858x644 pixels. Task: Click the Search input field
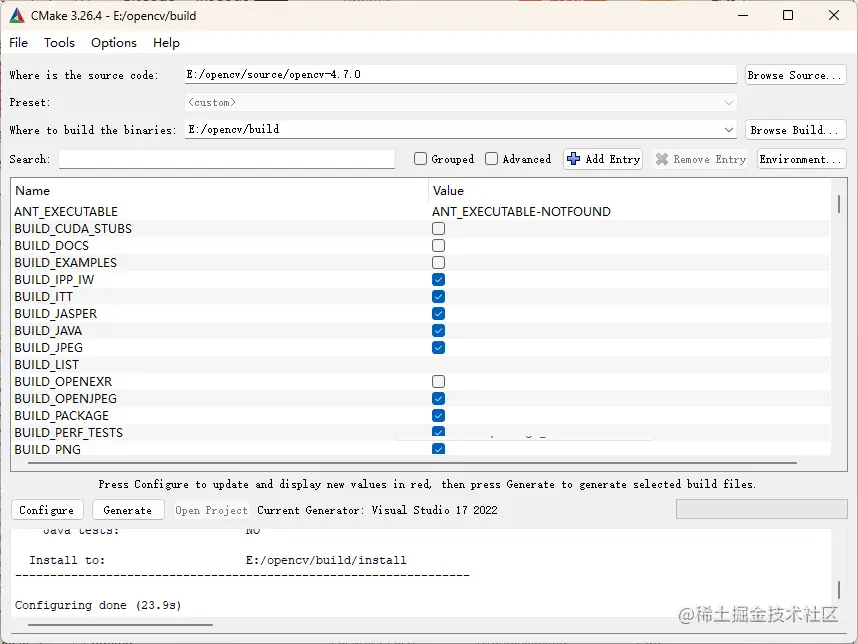pyautogui.click(x=227, y=159)
